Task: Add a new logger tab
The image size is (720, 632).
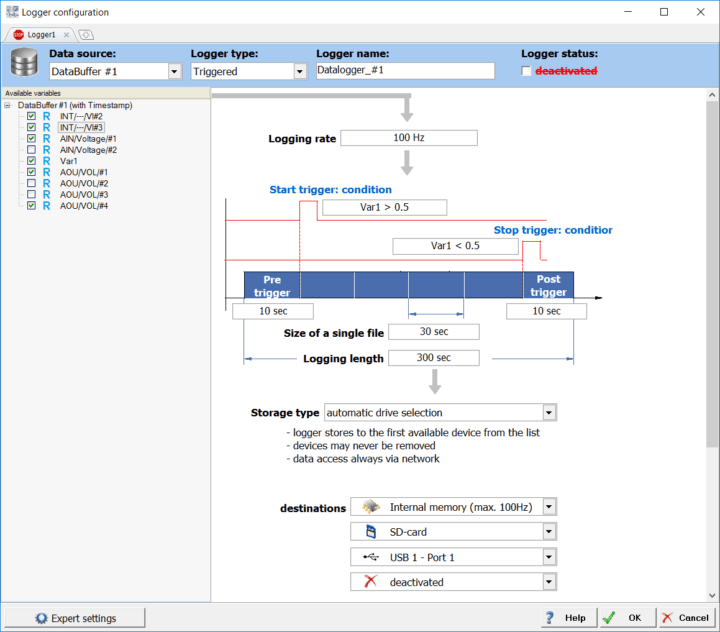Action: [86, 35]
